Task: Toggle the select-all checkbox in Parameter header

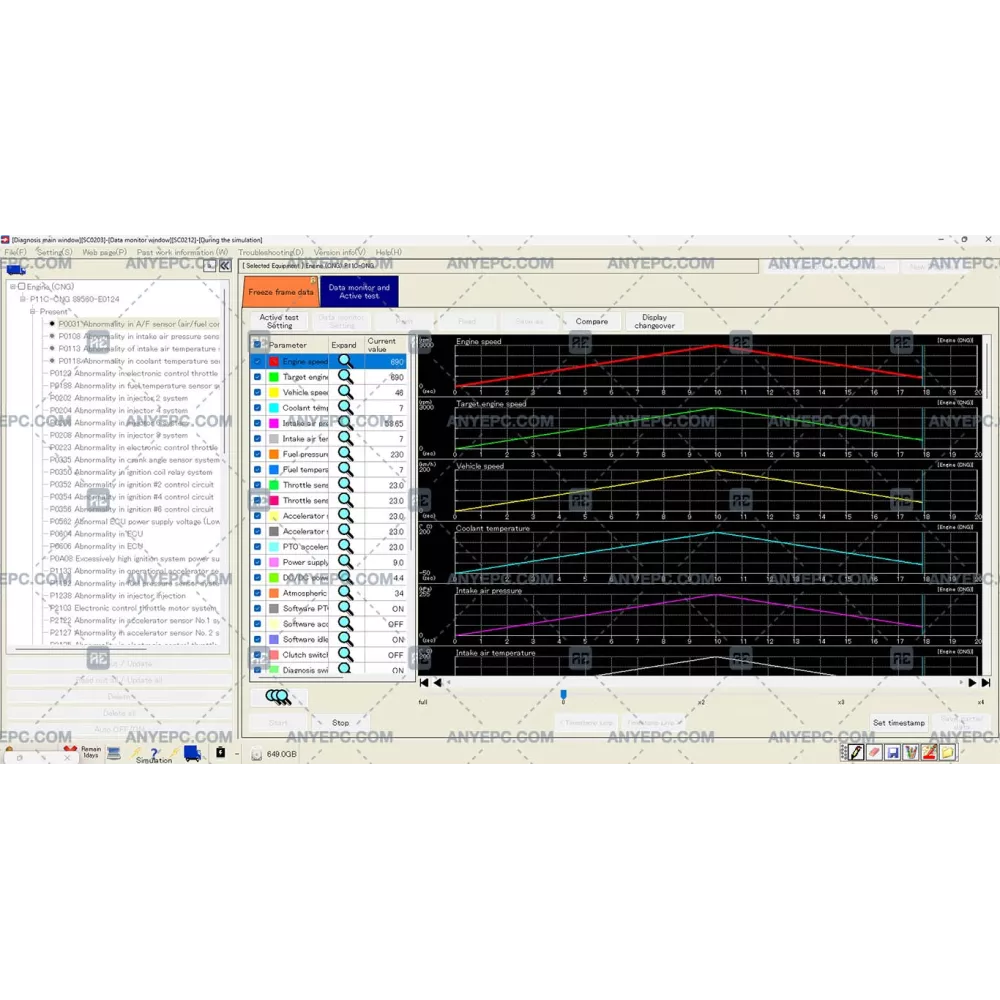Action: (257, 345)
